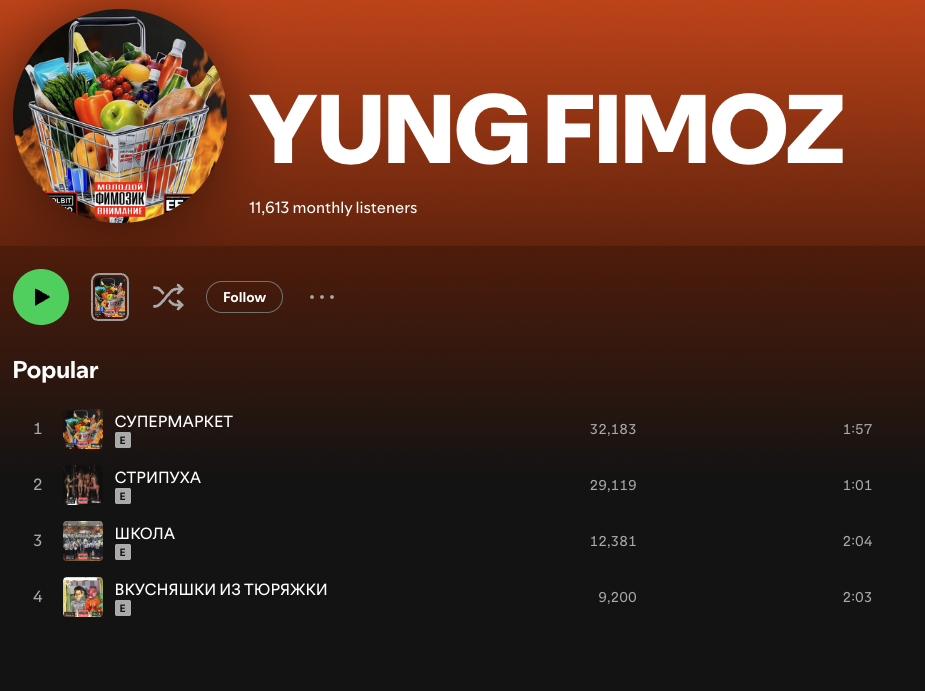Select track number 4 in Popular
925x691 pixels.
(37, 597)
